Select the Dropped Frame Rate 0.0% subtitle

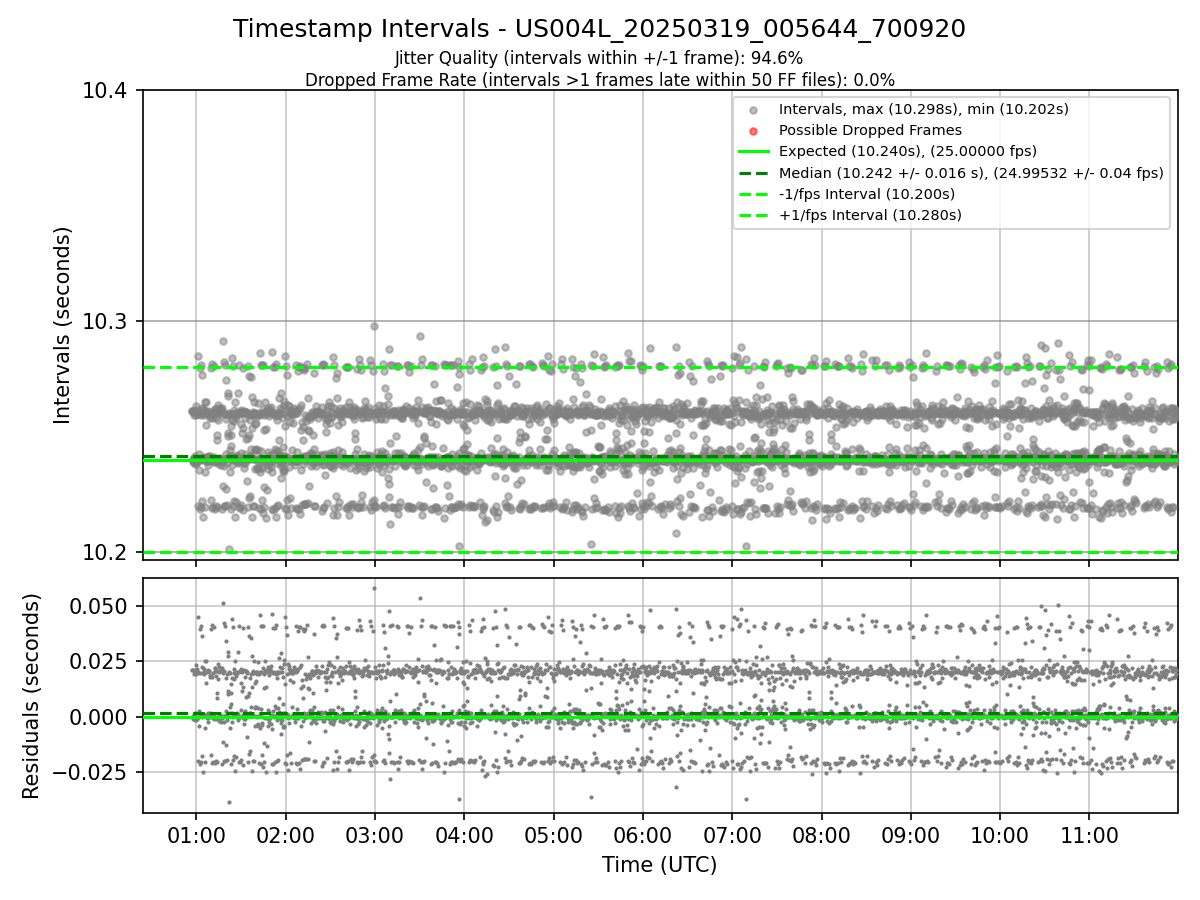(600, 79)
